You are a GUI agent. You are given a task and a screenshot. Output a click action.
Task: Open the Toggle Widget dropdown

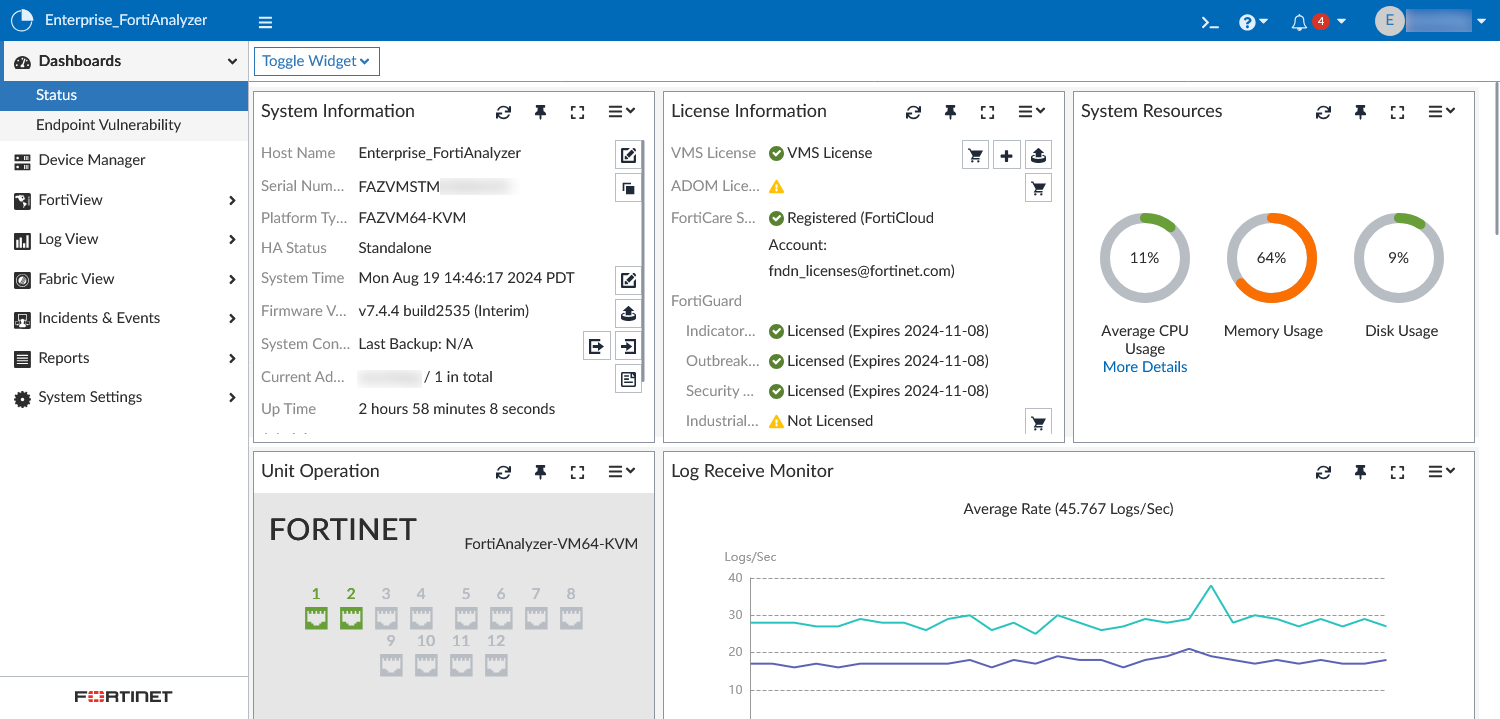click(316, 61)
